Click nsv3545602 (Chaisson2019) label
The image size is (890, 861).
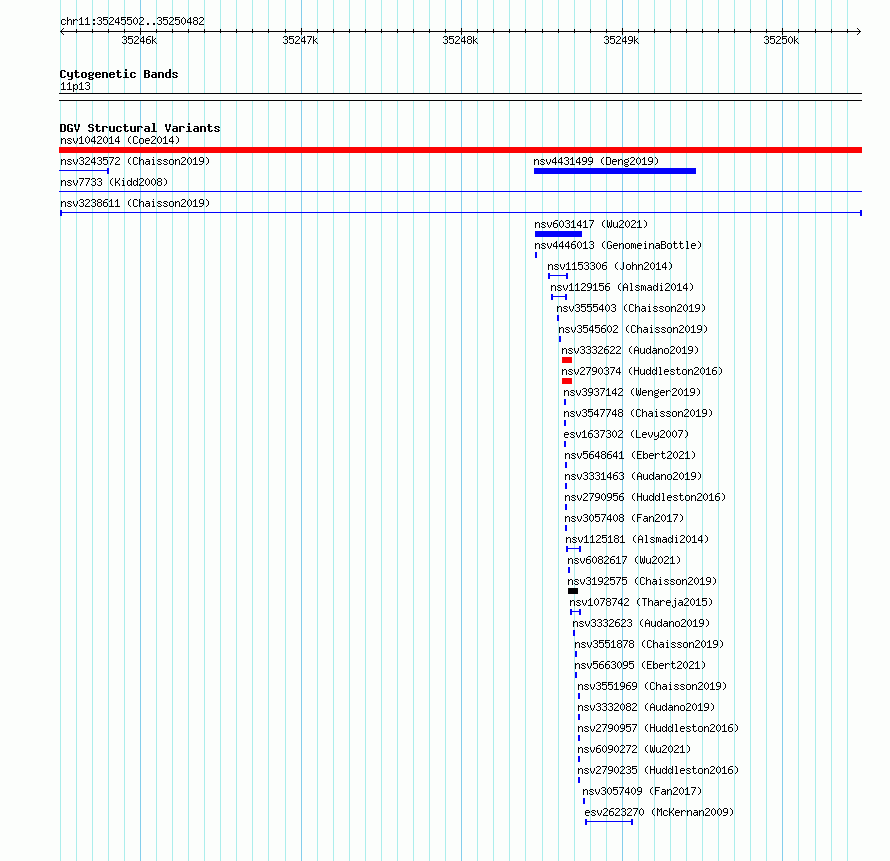[x=633, y=329]
